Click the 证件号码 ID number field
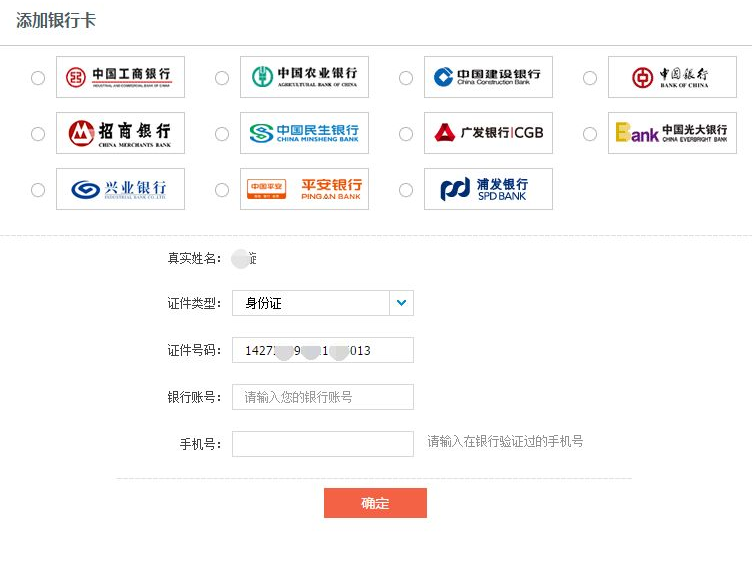This screenshot has height=569, width=752. coord(322,350)
